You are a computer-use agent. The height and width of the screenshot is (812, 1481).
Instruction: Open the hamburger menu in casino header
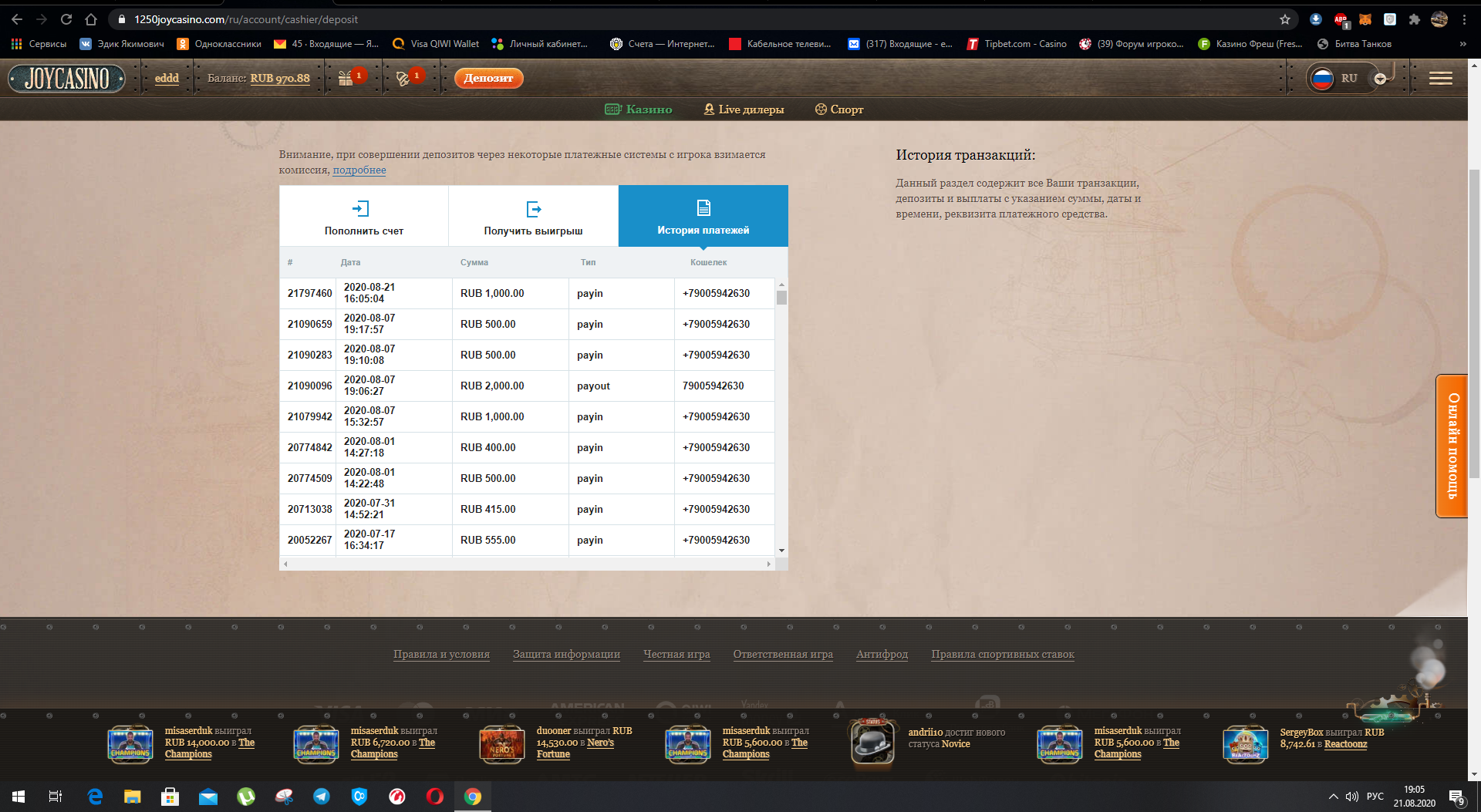click(1440, 78)
